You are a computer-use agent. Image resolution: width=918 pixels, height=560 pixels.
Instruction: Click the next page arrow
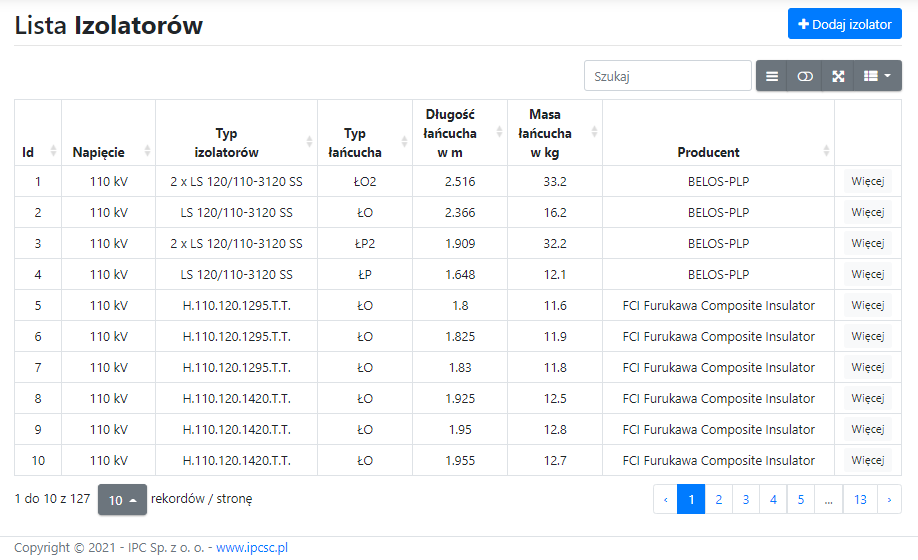click(x=889, y=499)
